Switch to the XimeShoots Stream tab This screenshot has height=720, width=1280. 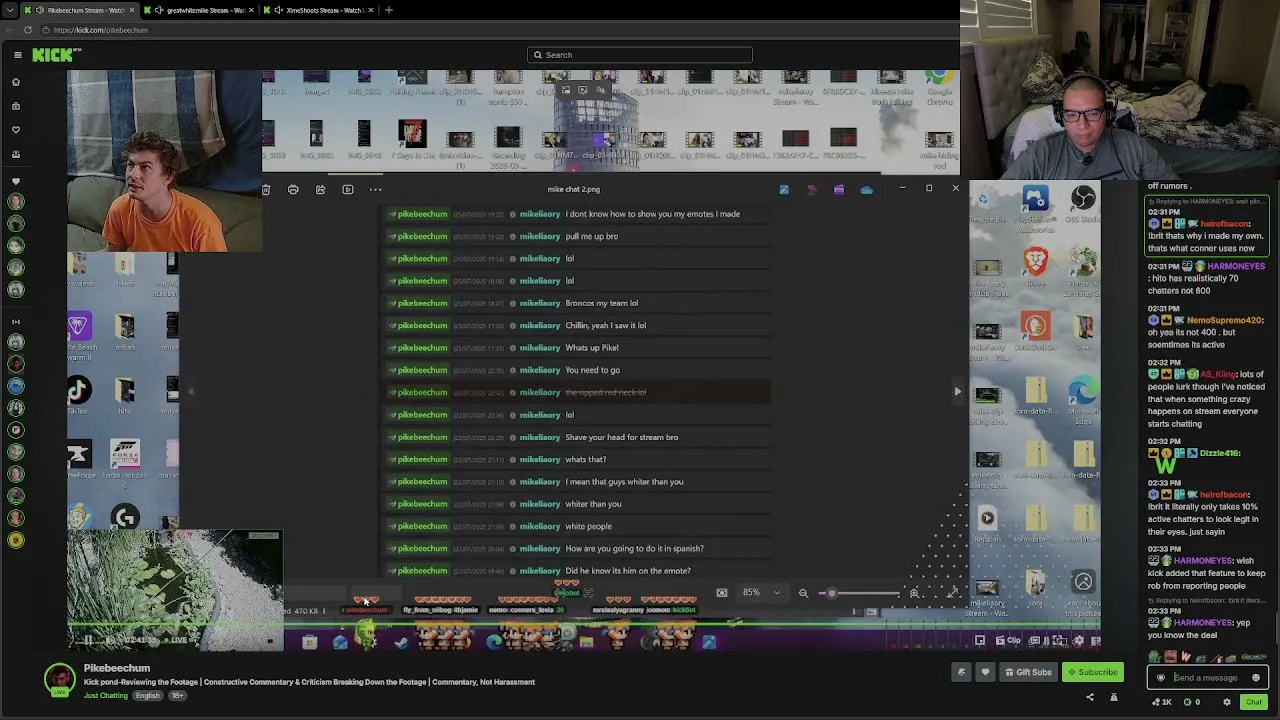(x=320, y=10)
